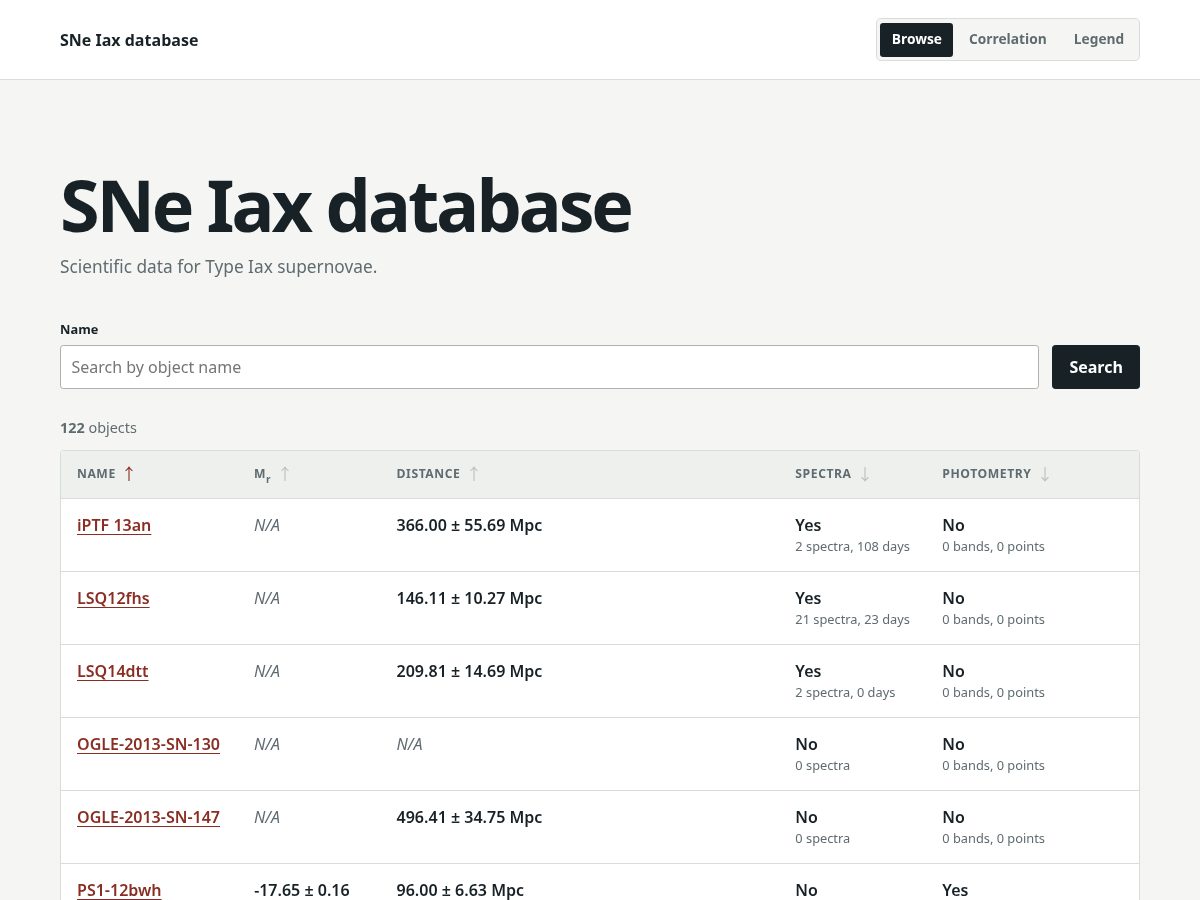Focus the Search by object name field
The height and width of the screenshot is (900, 1200).
point(549,367)
